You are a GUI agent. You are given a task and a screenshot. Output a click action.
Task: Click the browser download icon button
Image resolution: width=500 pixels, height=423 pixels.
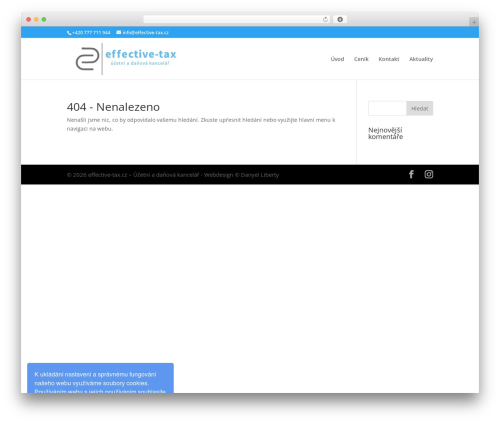[x=340, y=20]
